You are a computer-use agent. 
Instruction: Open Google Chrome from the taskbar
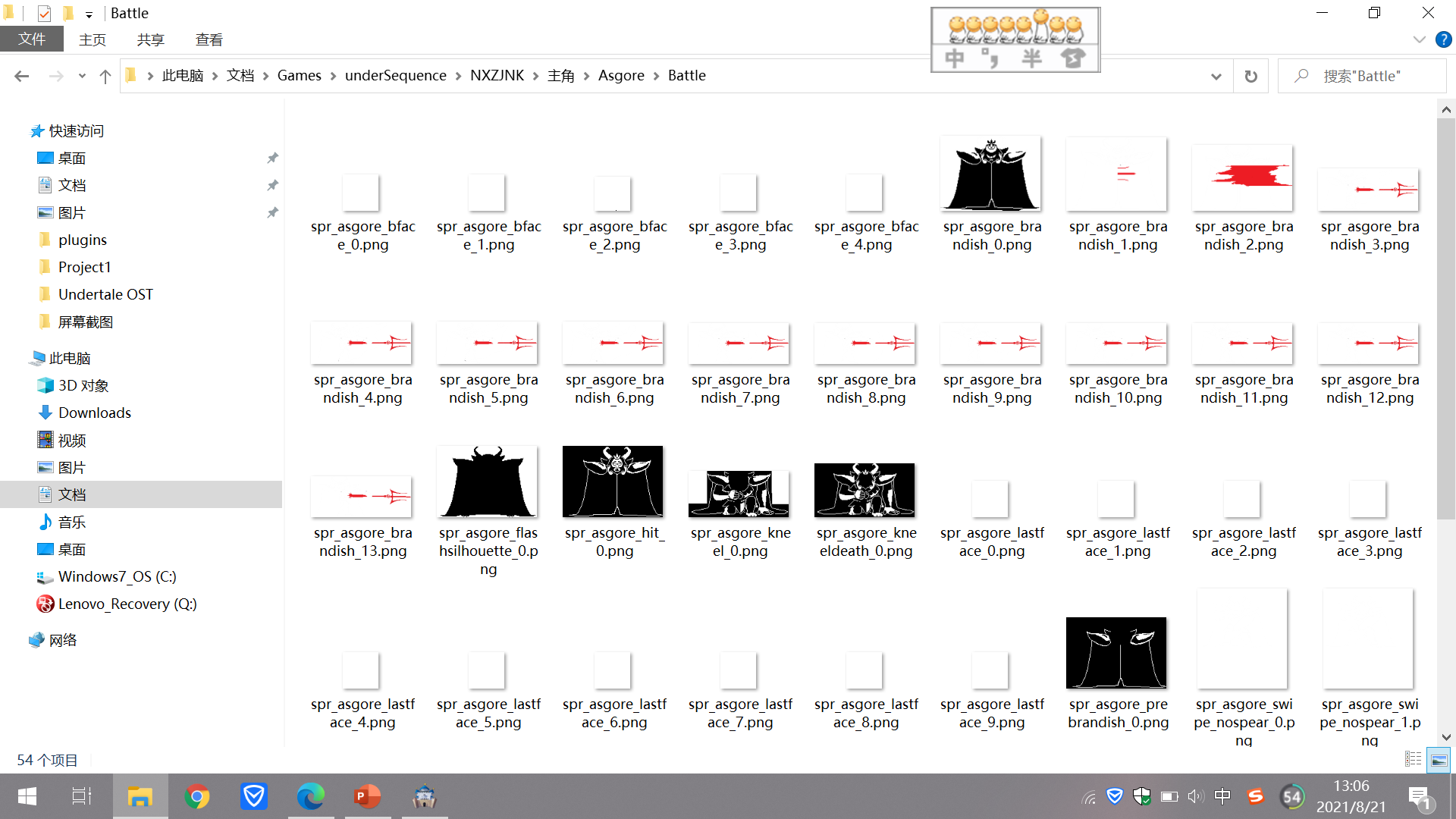tap(197, 796)
